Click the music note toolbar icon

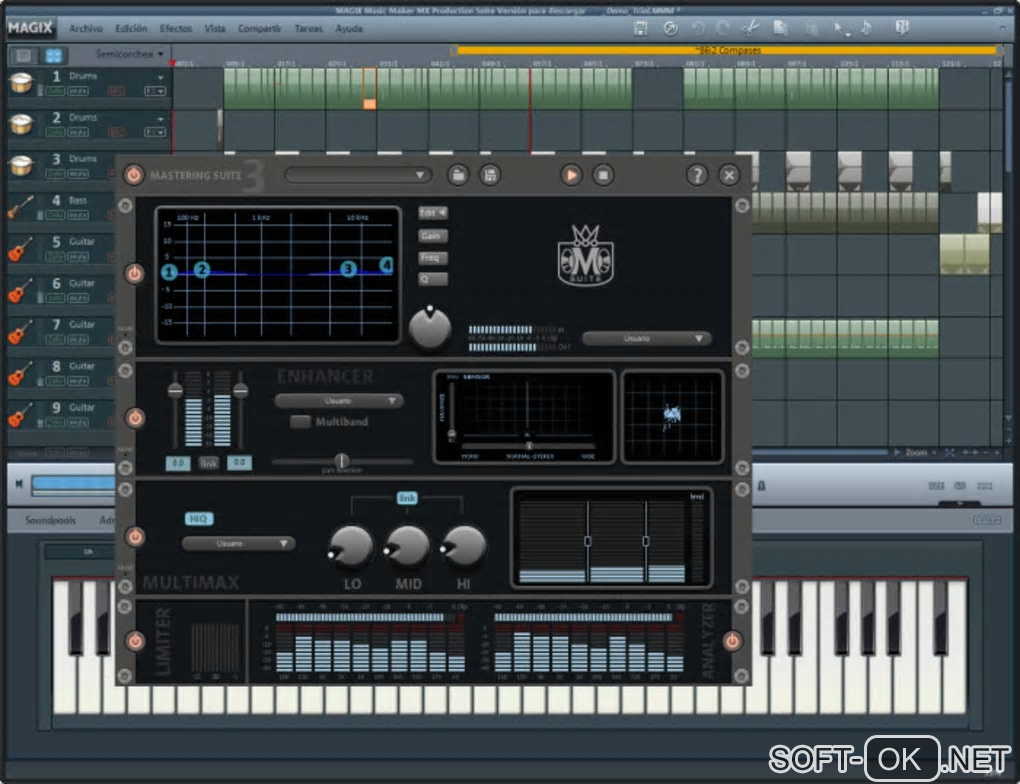(x=866, y=28)
